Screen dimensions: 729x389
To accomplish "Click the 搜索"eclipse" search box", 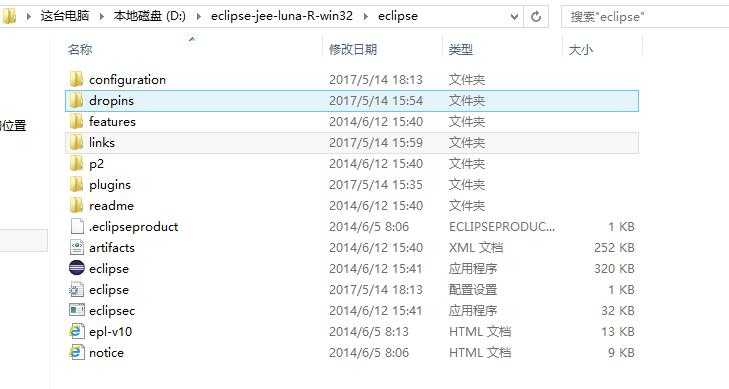I will pyautogui.click(x=645, y=17).
